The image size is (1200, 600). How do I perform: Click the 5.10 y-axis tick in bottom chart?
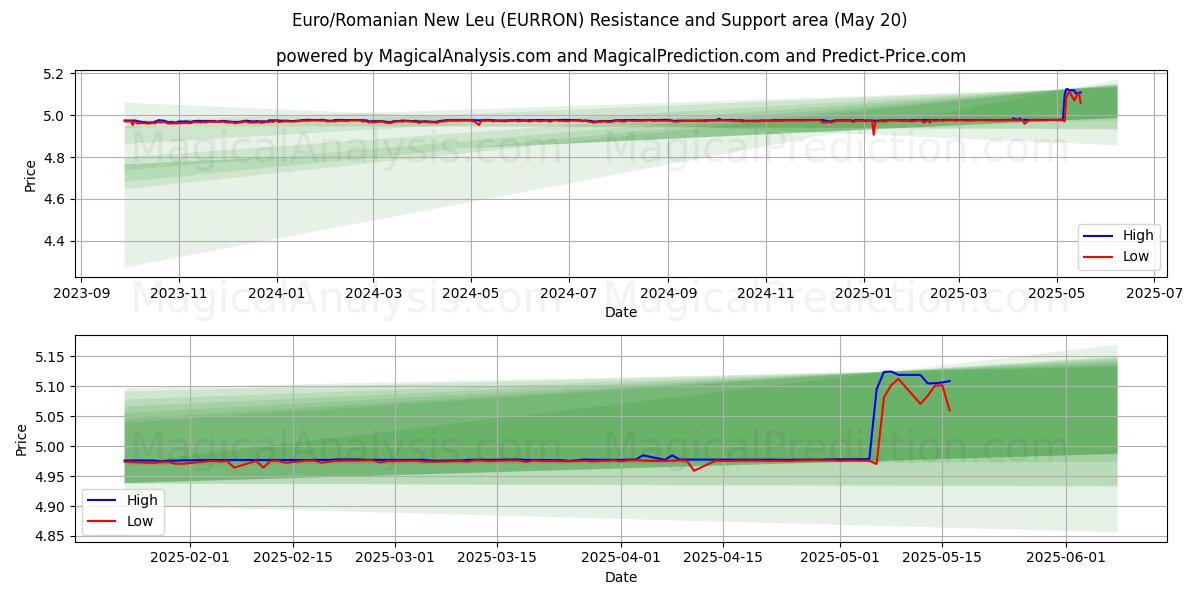tap(50, 387)
